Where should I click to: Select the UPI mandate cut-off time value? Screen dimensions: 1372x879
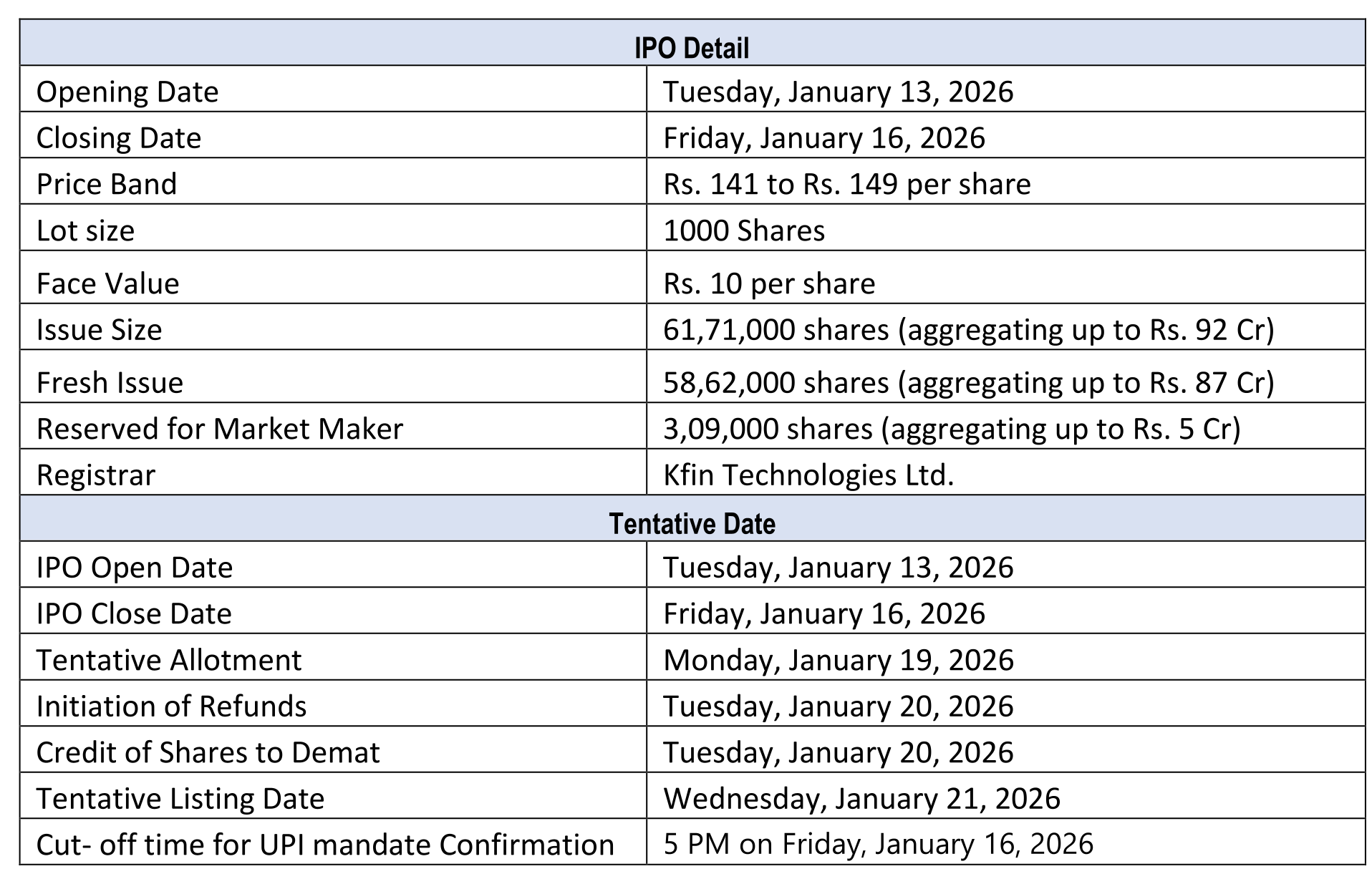pyautogui.click(x=878, y=845)
